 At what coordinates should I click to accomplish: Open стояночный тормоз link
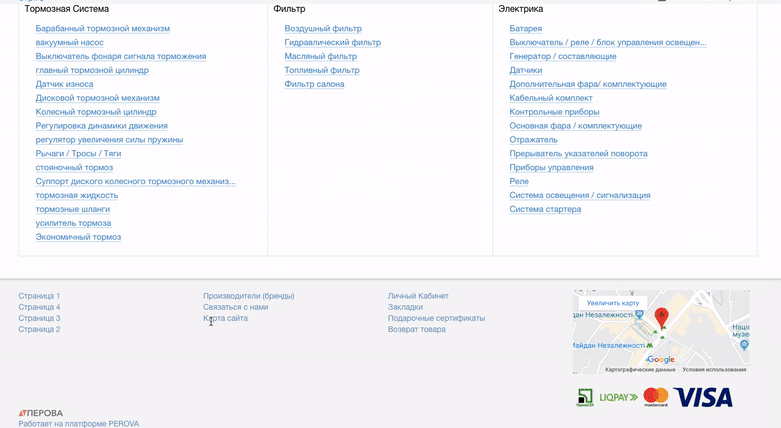(74, 167)
